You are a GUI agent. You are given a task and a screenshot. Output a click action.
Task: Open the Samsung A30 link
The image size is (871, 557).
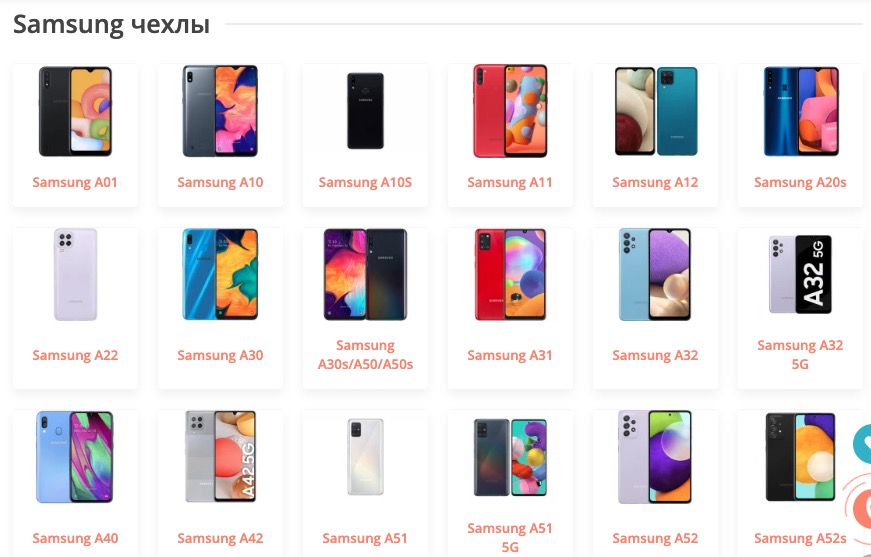[x=220, y=355]
